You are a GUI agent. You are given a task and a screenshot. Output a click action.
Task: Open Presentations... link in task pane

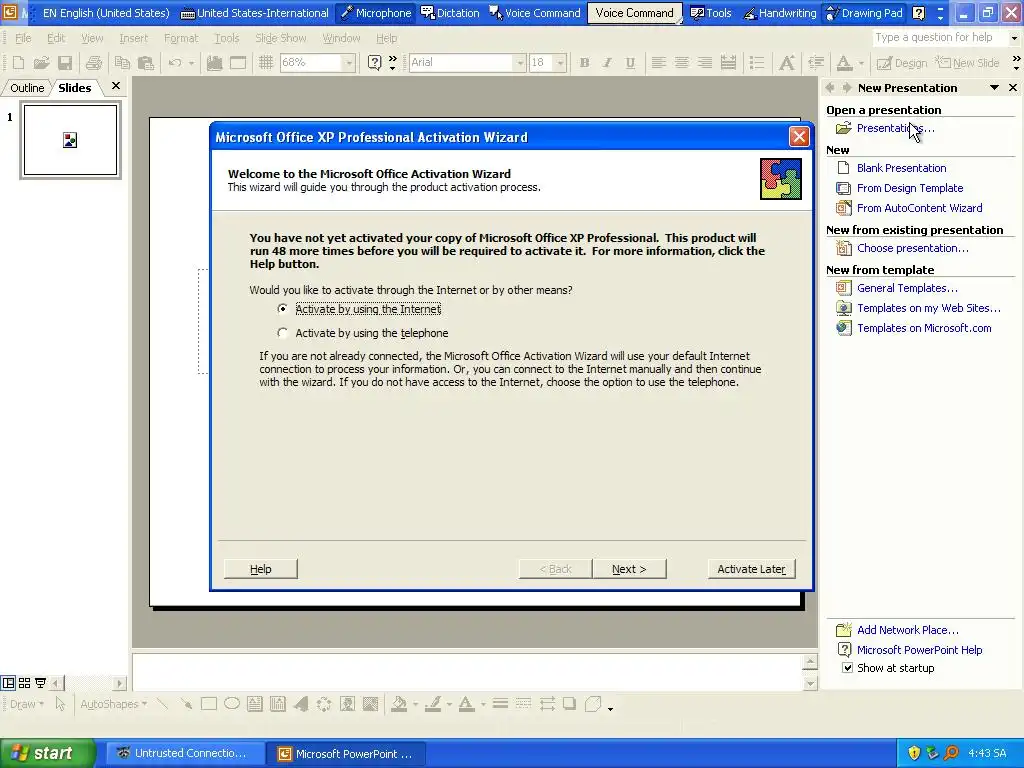(895, 128)
